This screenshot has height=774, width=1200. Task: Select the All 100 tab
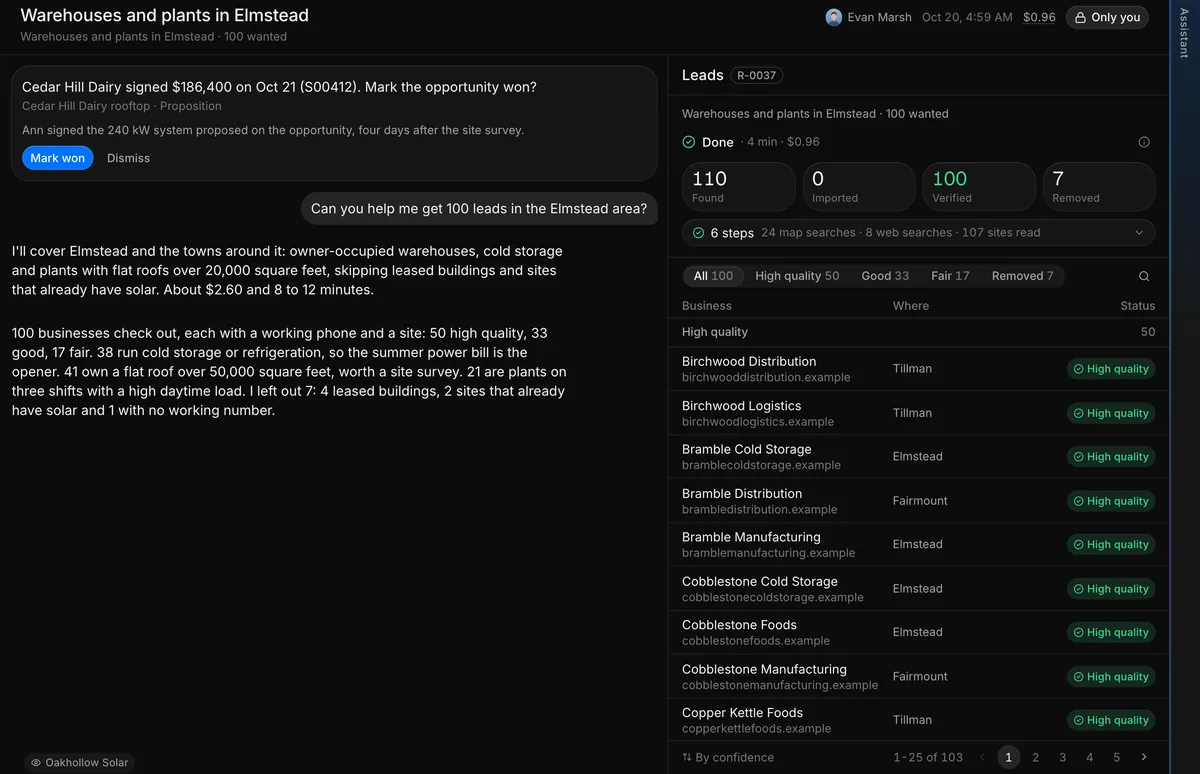(713, 276)
